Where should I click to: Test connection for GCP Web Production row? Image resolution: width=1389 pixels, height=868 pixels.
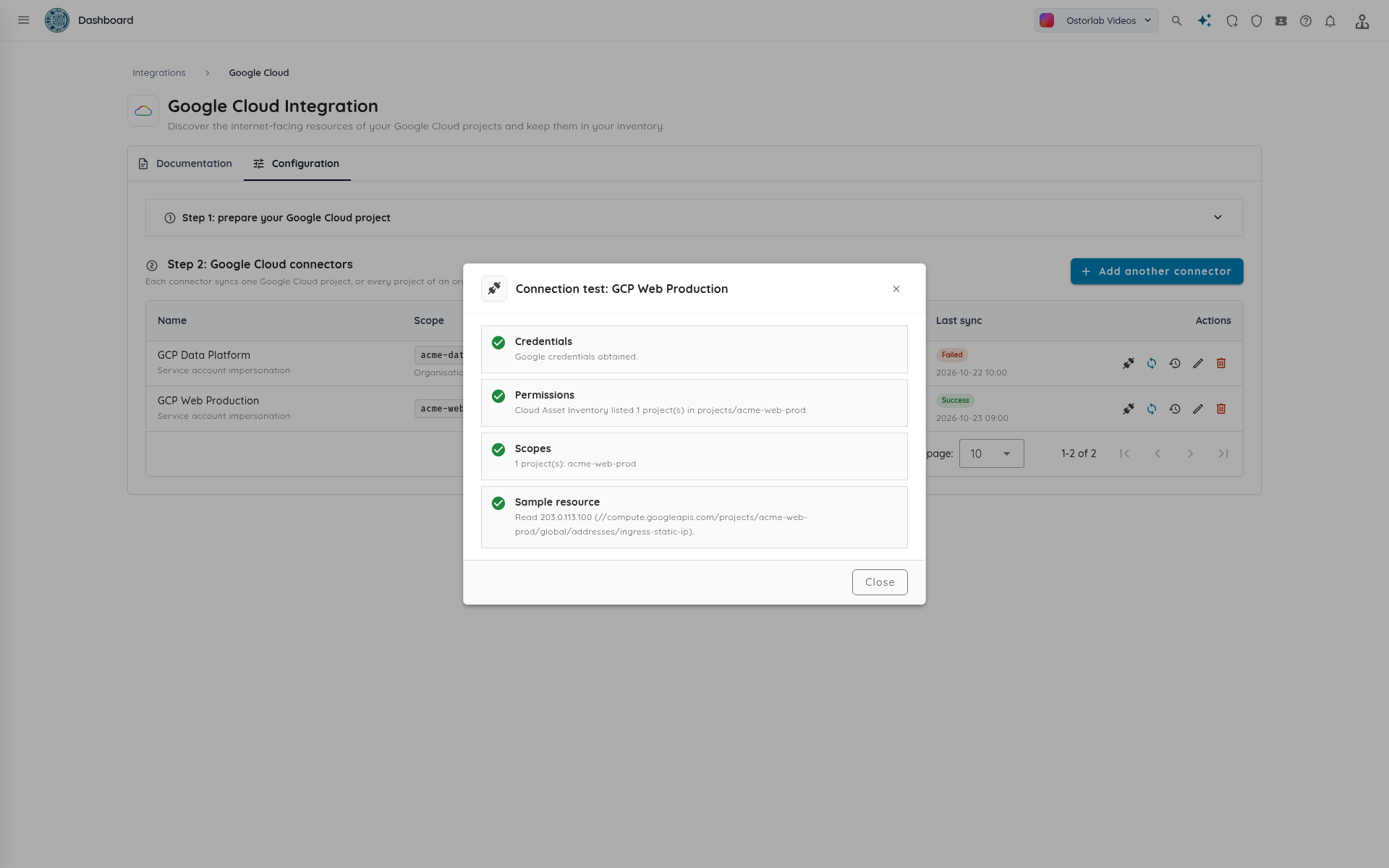[x=1129, y=409]
